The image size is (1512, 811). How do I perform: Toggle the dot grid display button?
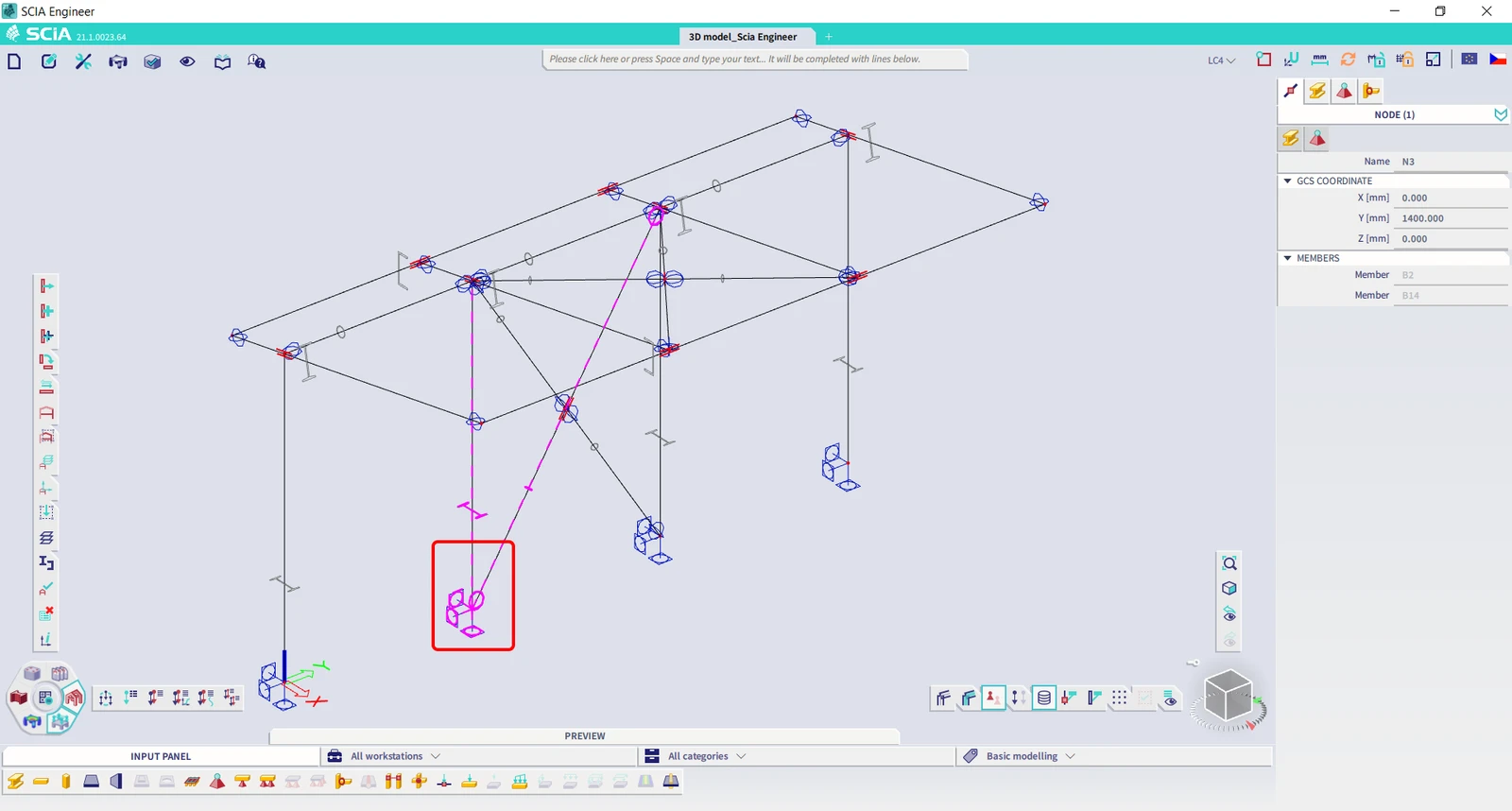coord(1120,698)
